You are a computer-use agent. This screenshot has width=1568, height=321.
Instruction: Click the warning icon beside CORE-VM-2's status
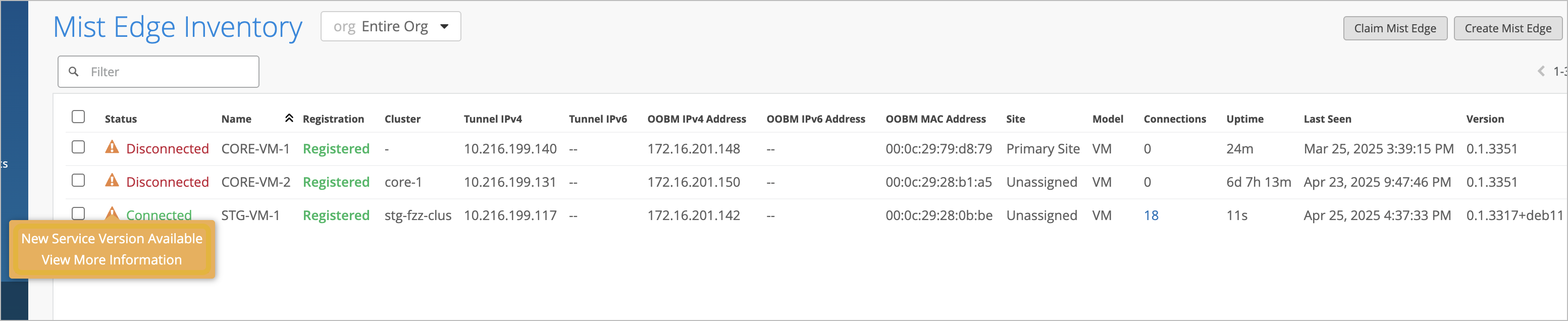click(x=113, y=182)
